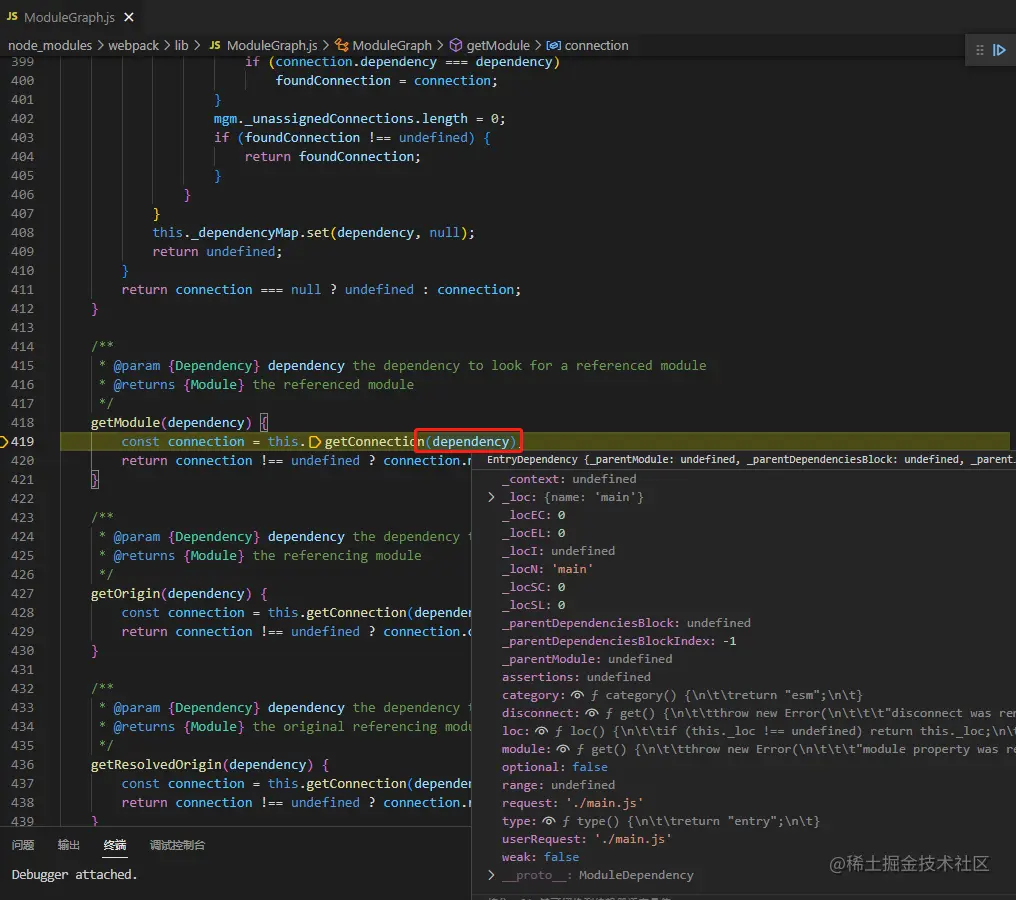
Task: Click EntryDependency hover header text
Action: point(751,459)
